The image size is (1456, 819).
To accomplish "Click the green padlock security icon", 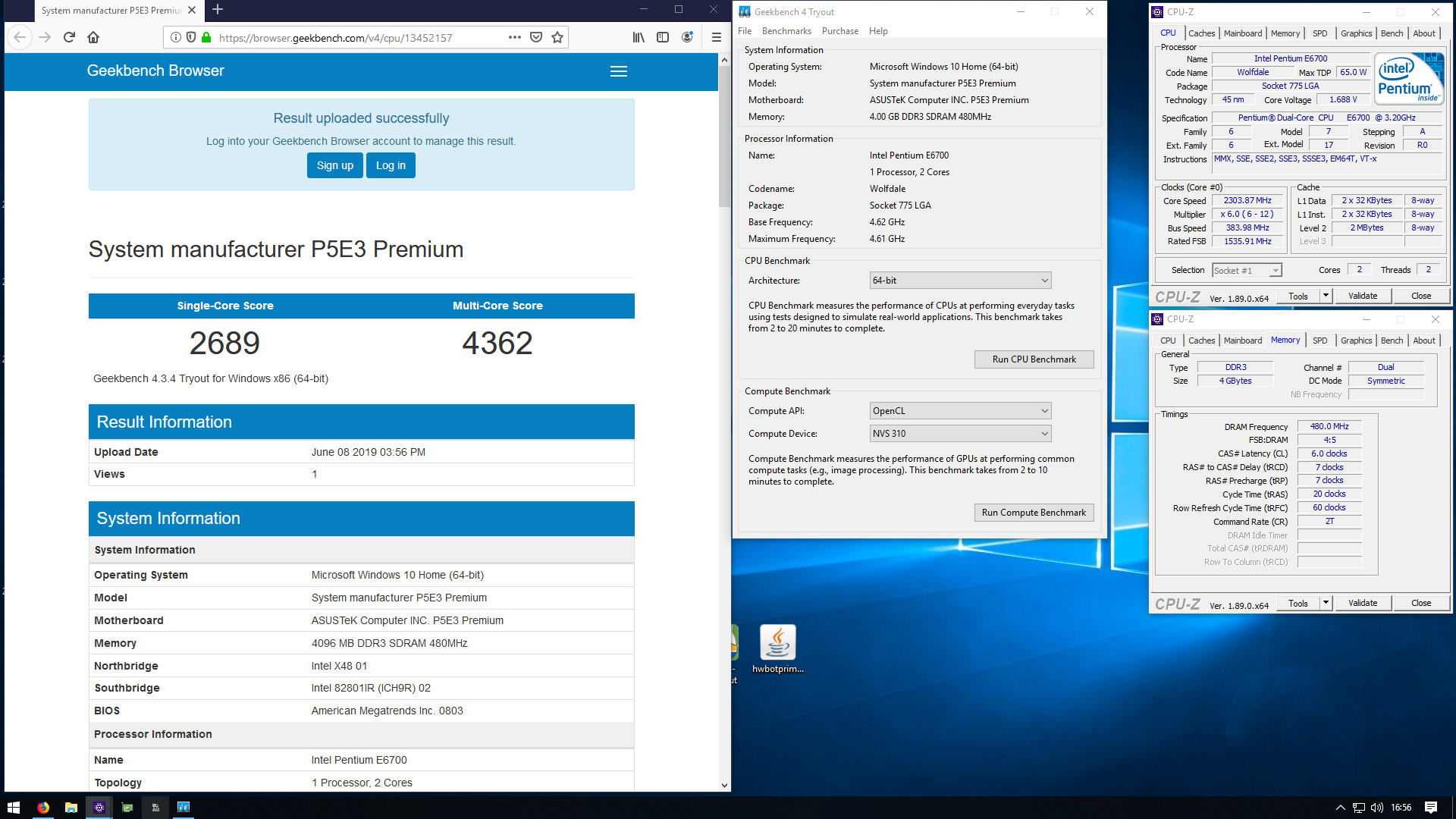I will [x=206, y=37].
